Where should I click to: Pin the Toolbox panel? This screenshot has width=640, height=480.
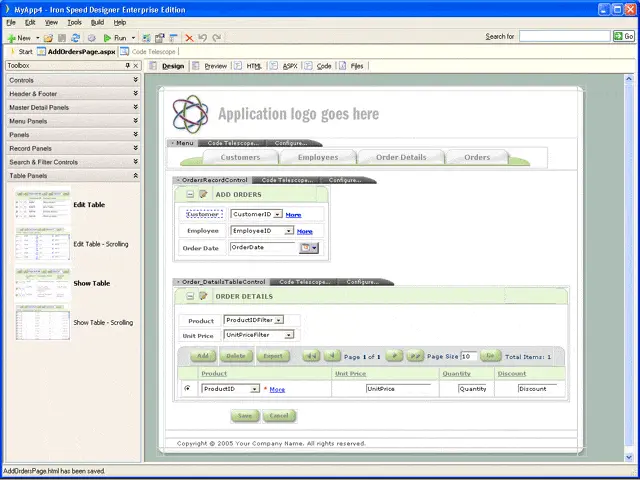click(x=127, y=65)
